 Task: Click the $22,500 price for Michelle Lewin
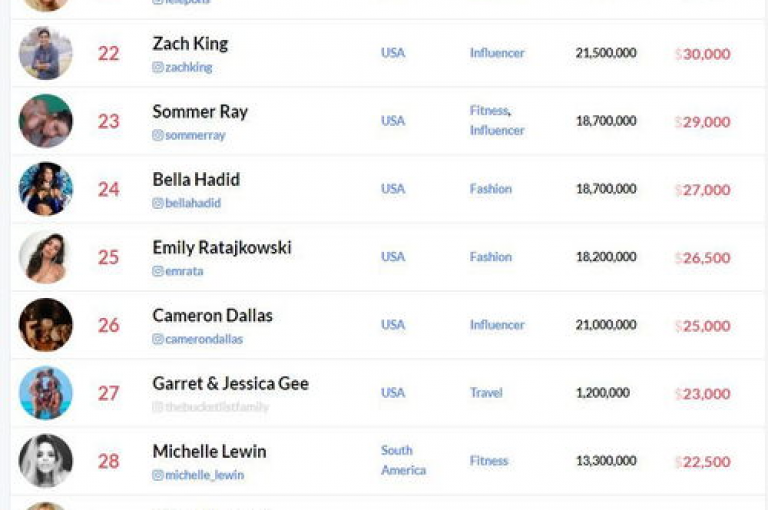tap(702, 461)
